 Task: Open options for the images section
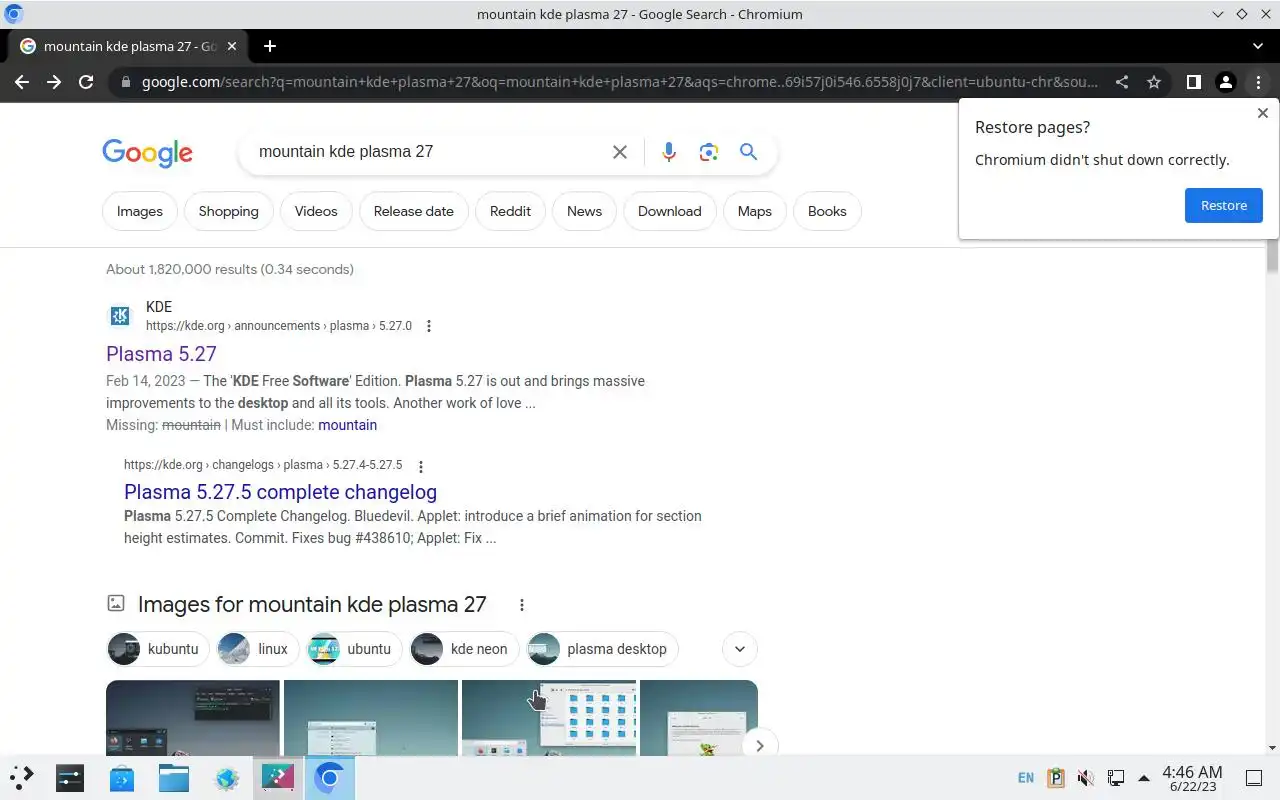(x=521, y=605)
